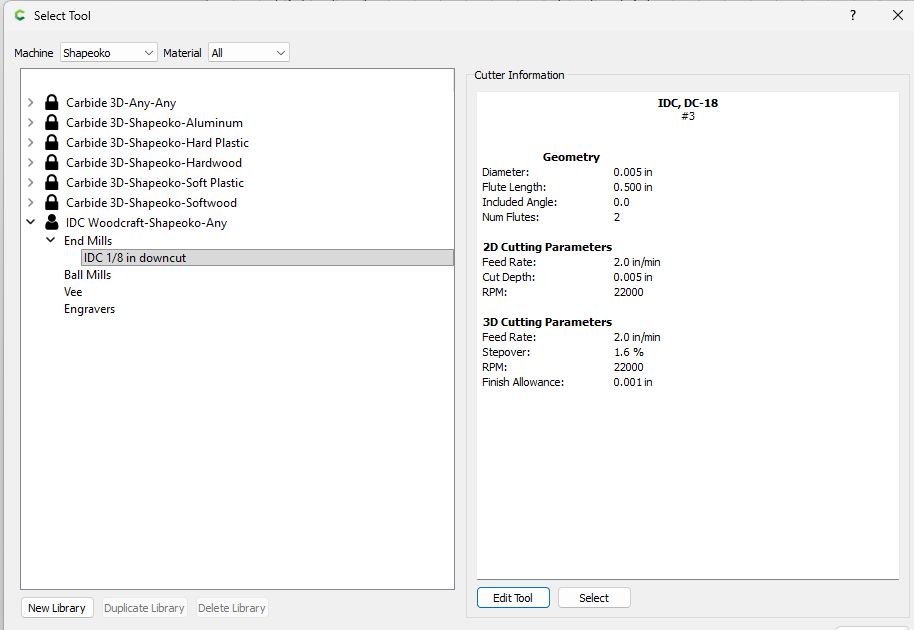Viewport: 914px width, 630px height.
Task: Click the Num Flutes value 2
Action: (x=617, y=217)
